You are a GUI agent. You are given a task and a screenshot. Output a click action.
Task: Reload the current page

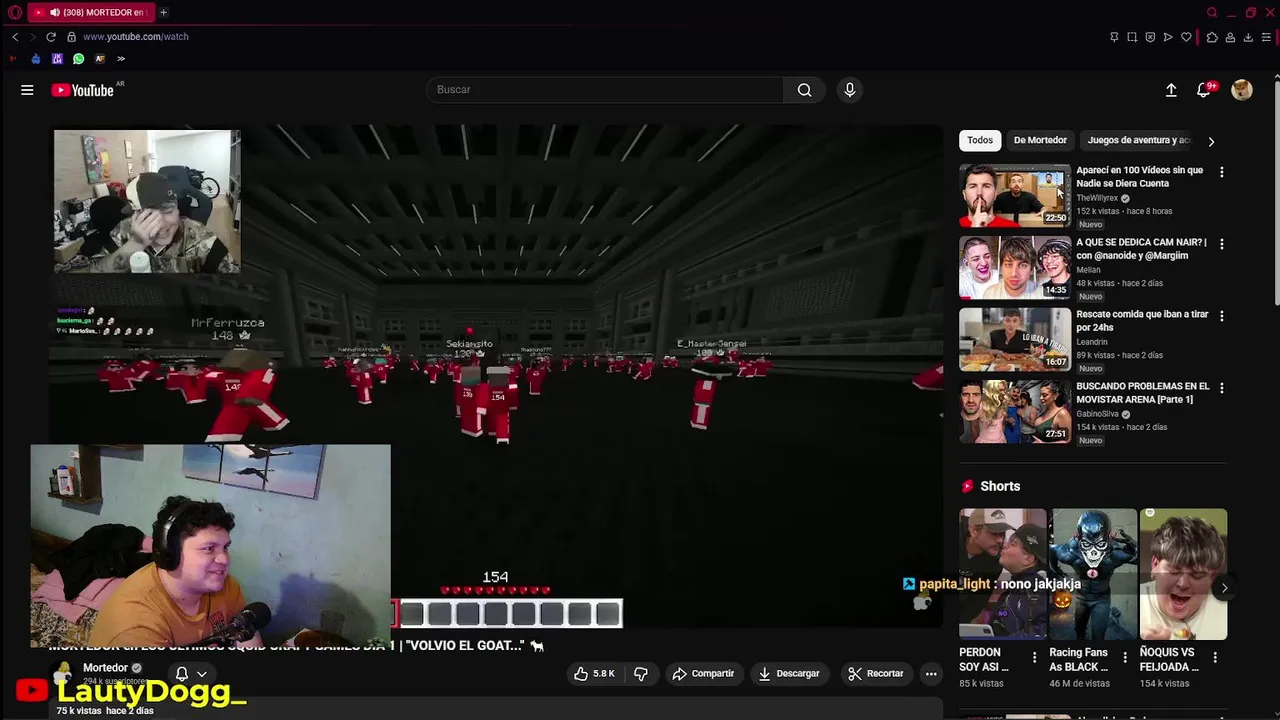(x=51, y=37)
